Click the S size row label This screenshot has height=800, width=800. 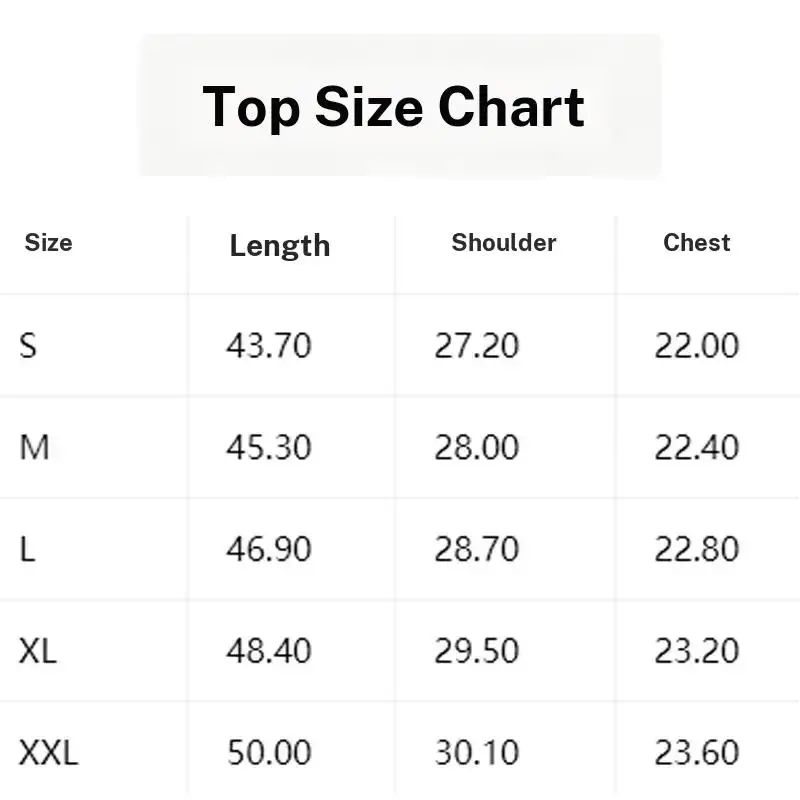click(28, 345)
